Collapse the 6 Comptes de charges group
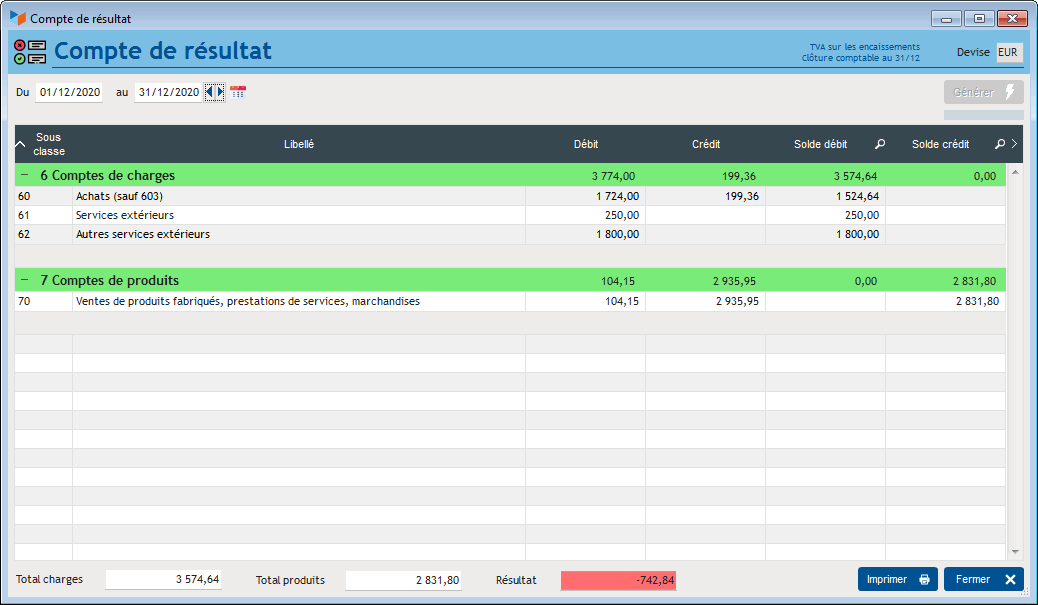 coord(25,176)
